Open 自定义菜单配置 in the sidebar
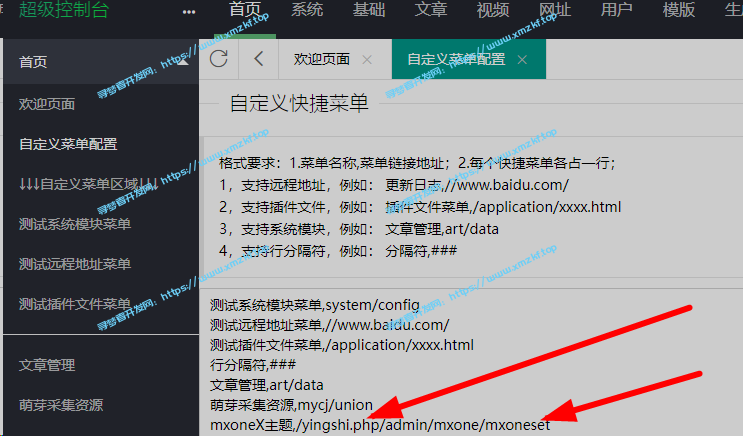The width and height of the screenshot is (743, 436). click(x=68, y=144)
